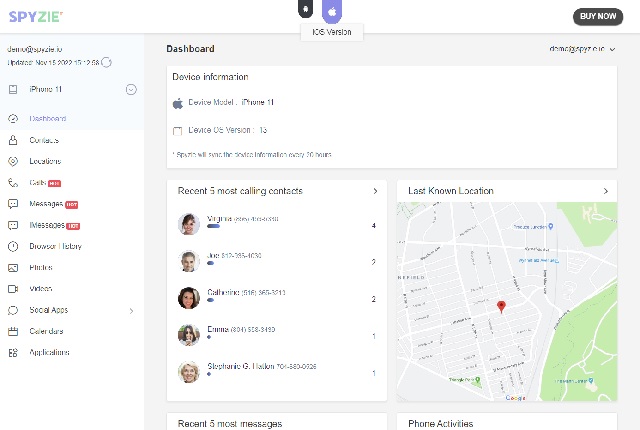The width and height of the screenshot is (640, 430).
Task: Click Virginia's call count progress bar
Action: [x=213, y=226]
